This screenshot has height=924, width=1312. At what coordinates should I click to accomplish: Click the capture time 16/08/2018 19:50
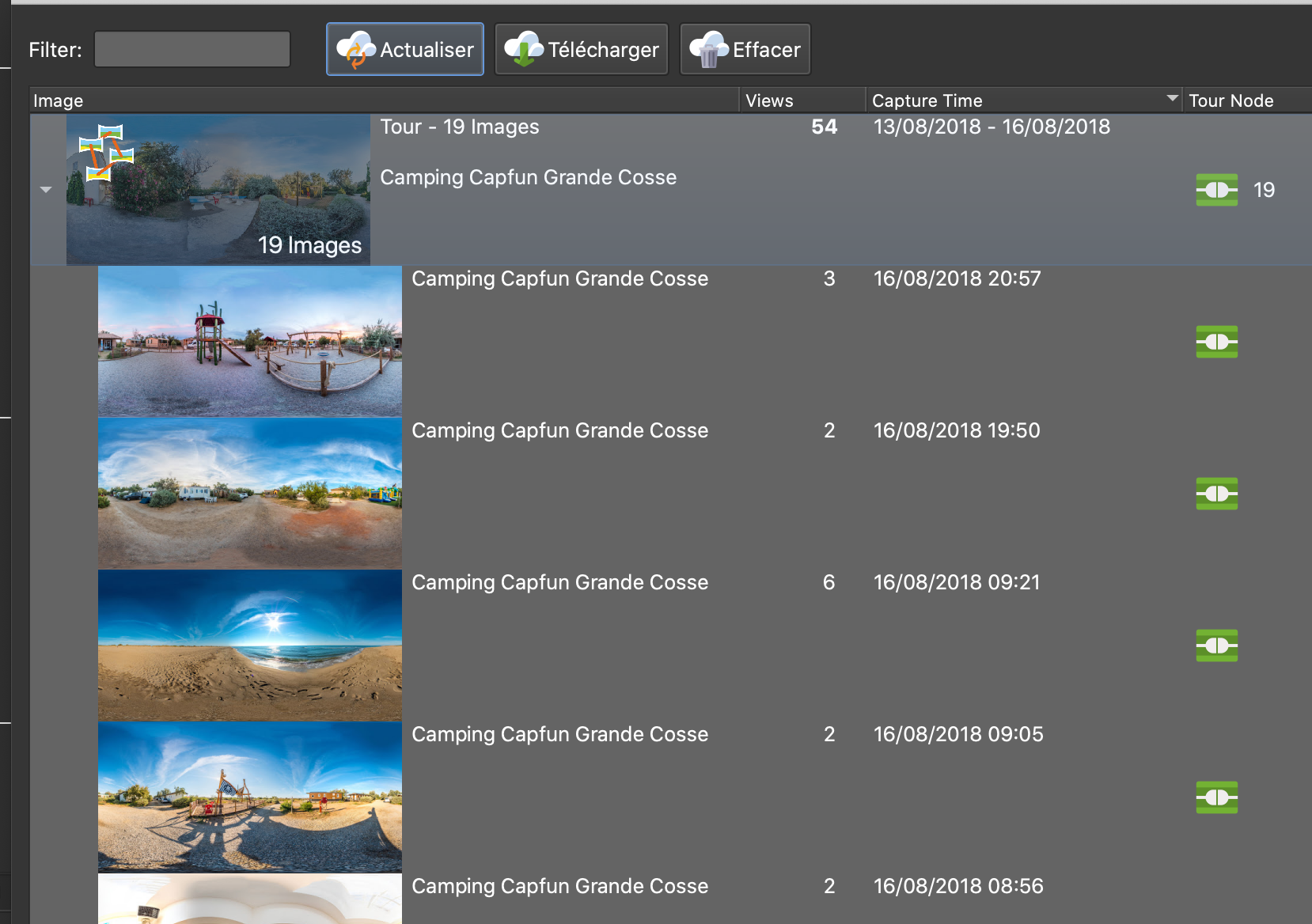coord(957,430)
